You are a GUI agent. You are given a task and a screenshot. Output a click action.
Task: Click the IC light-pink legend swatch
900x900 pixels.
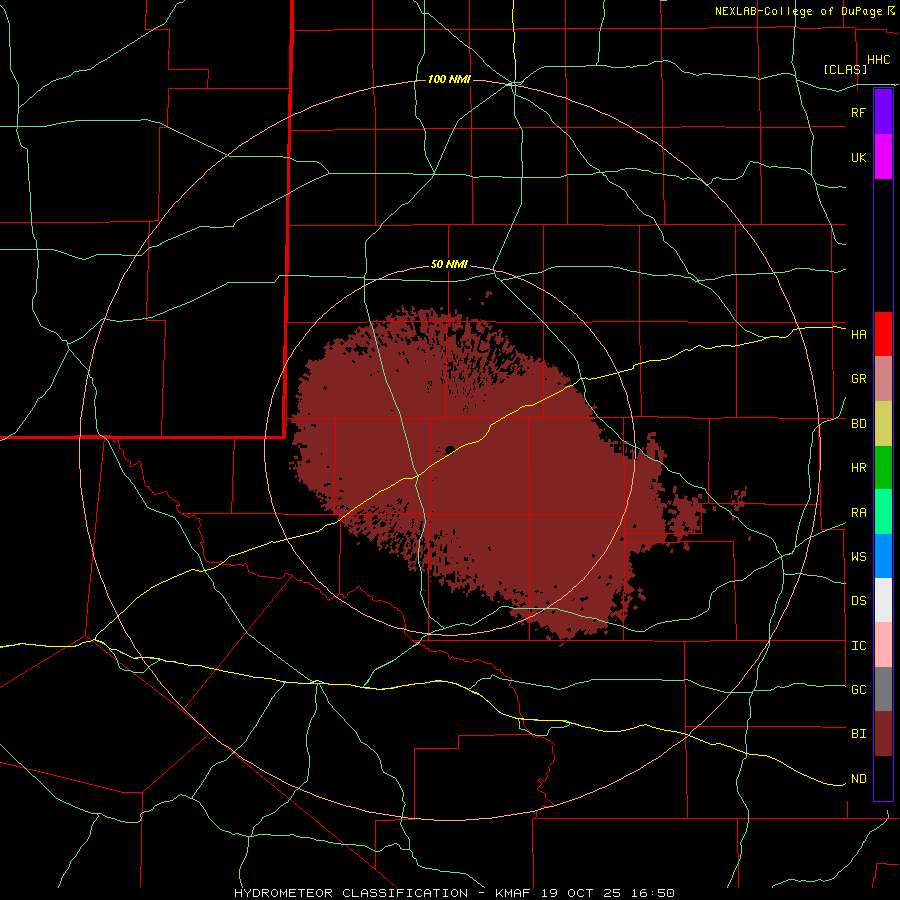point(883,645)
